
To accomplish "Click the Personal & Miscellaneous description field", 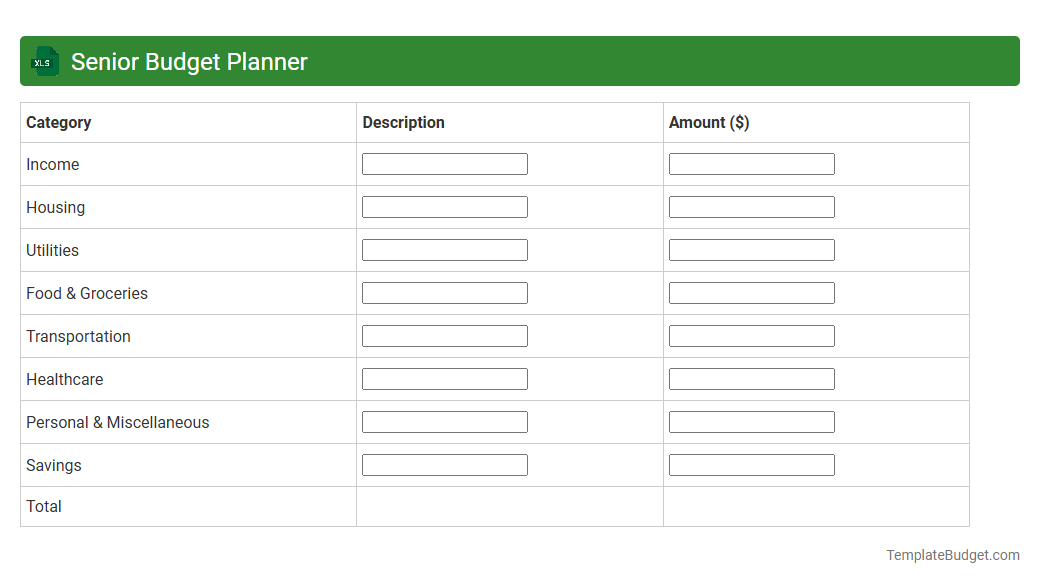I will tap(444, 421).
